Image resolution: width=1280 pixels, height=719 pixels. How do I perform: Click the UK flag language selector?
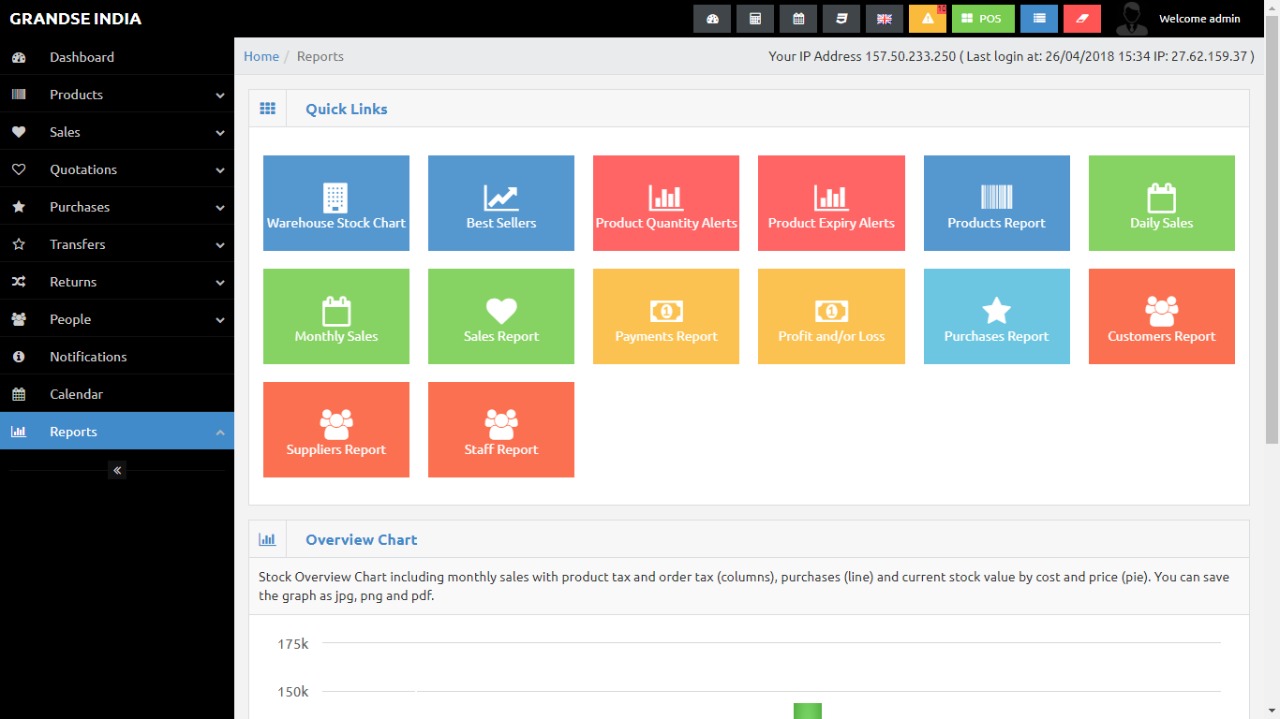[884, 19]
